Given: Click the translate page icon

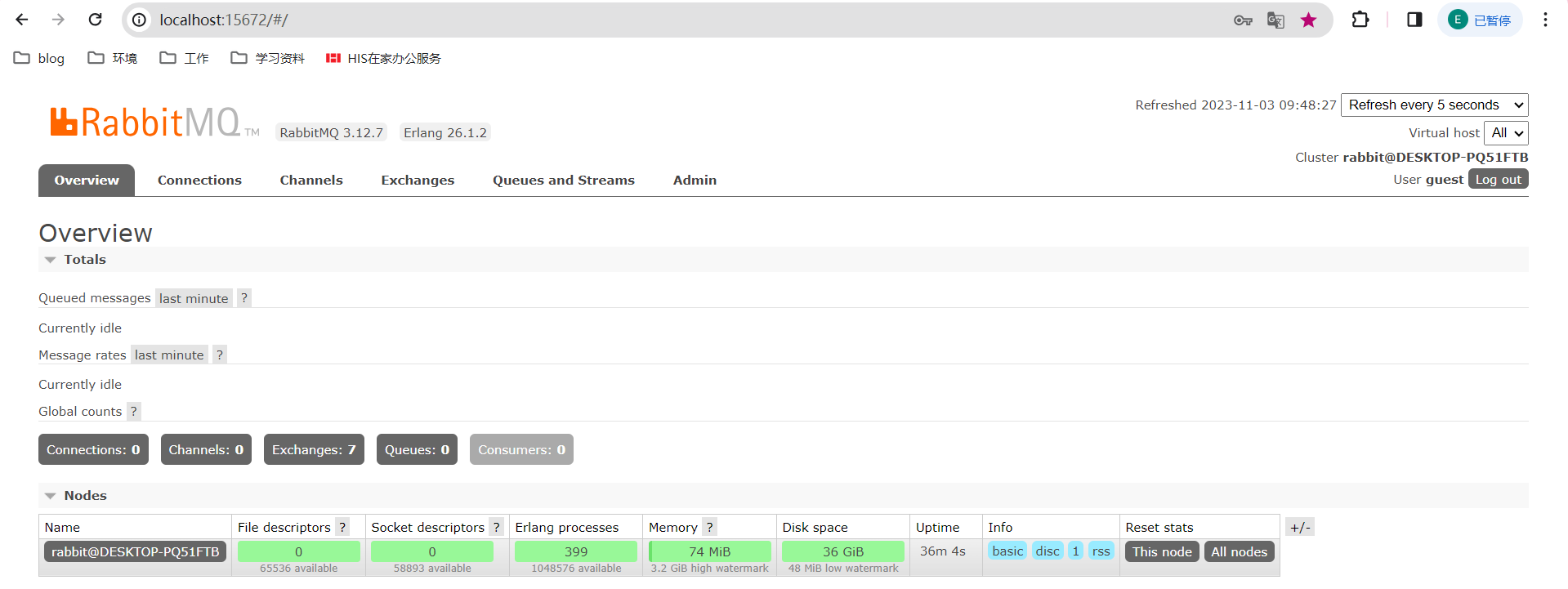Looking at the screenshot, I should point(1275,20).
